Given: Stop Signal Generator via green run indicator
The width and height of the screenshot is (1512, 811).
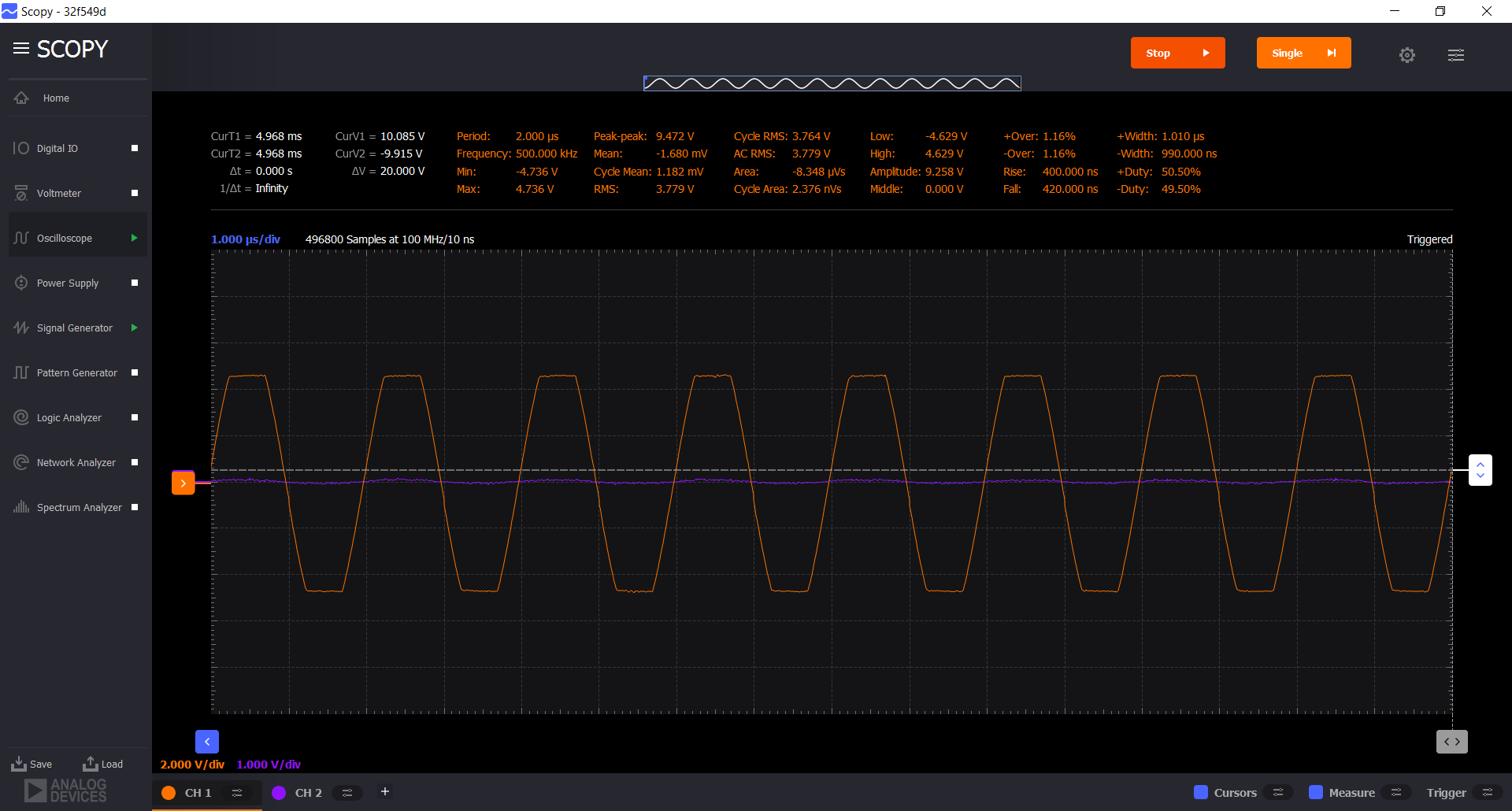Looking at the screenshot, I should pos(135,328).
